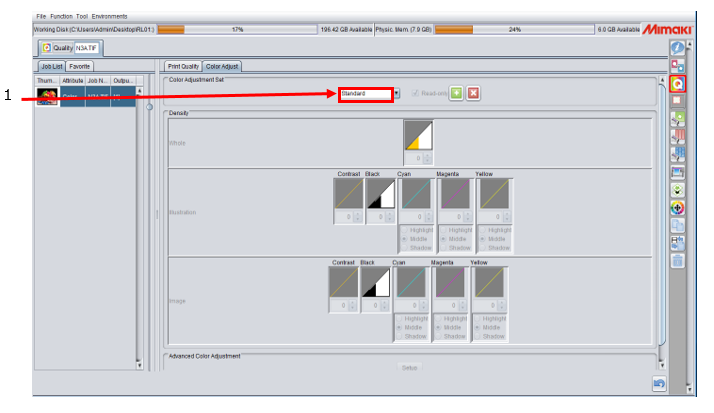The height and width of the screenshot is (413, 714).
Task: Click the Image Yellow curve swatch
Action: [489, 282]
